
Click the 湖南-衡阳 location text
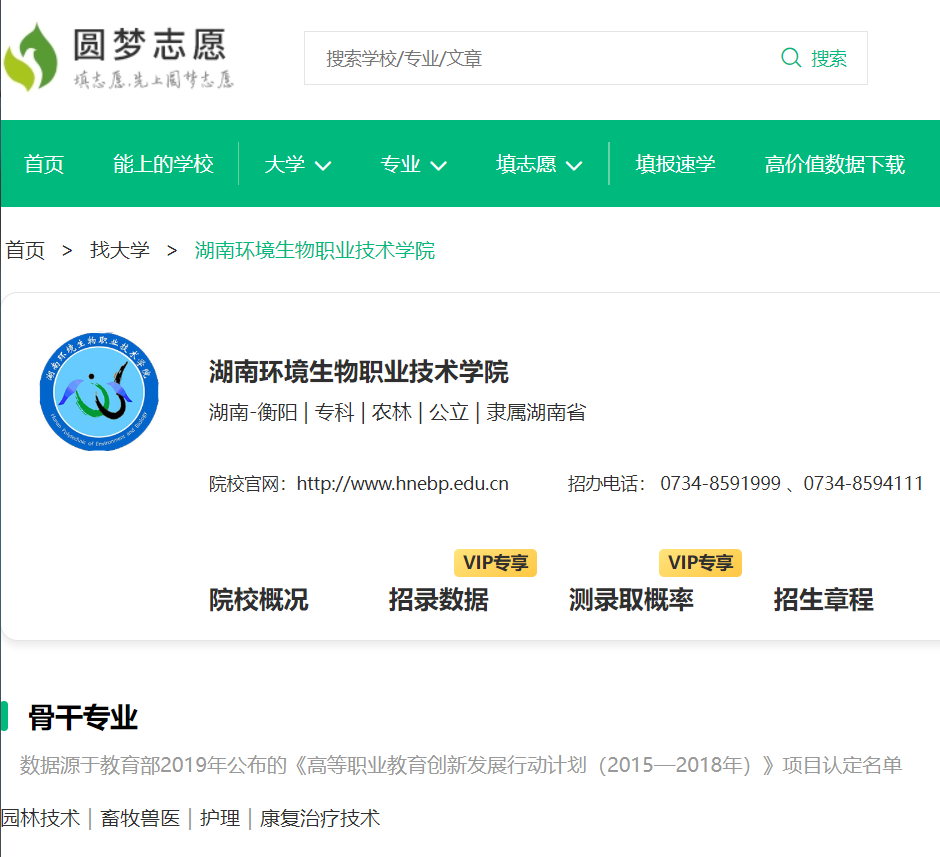pyautogui.click(x=253, y=412)
